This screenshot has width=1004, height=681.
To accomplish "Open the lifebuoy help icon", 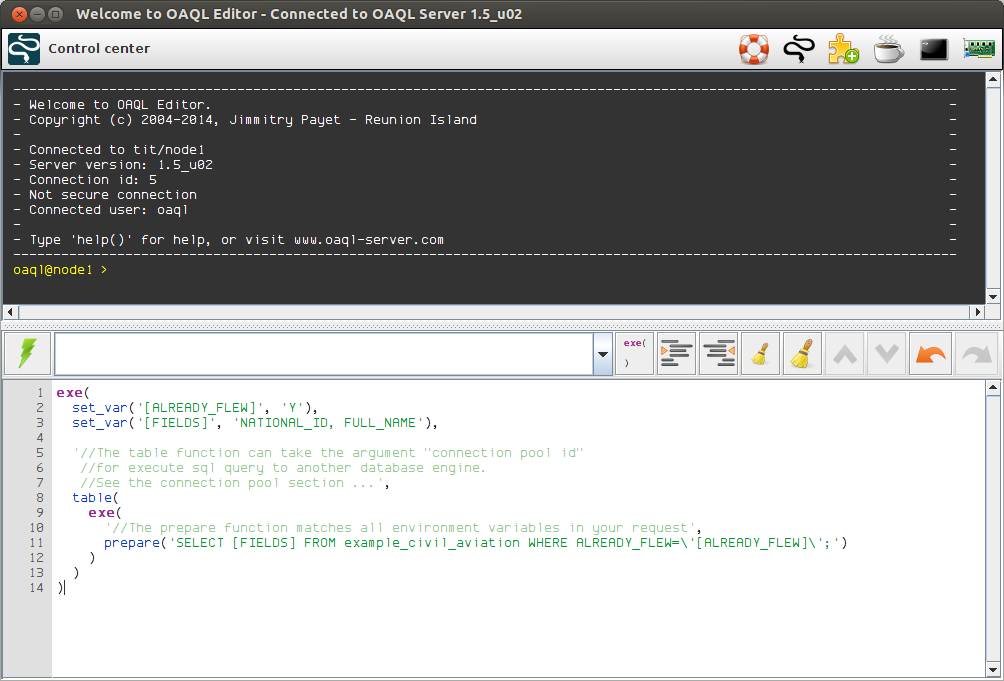I will 753,49.
